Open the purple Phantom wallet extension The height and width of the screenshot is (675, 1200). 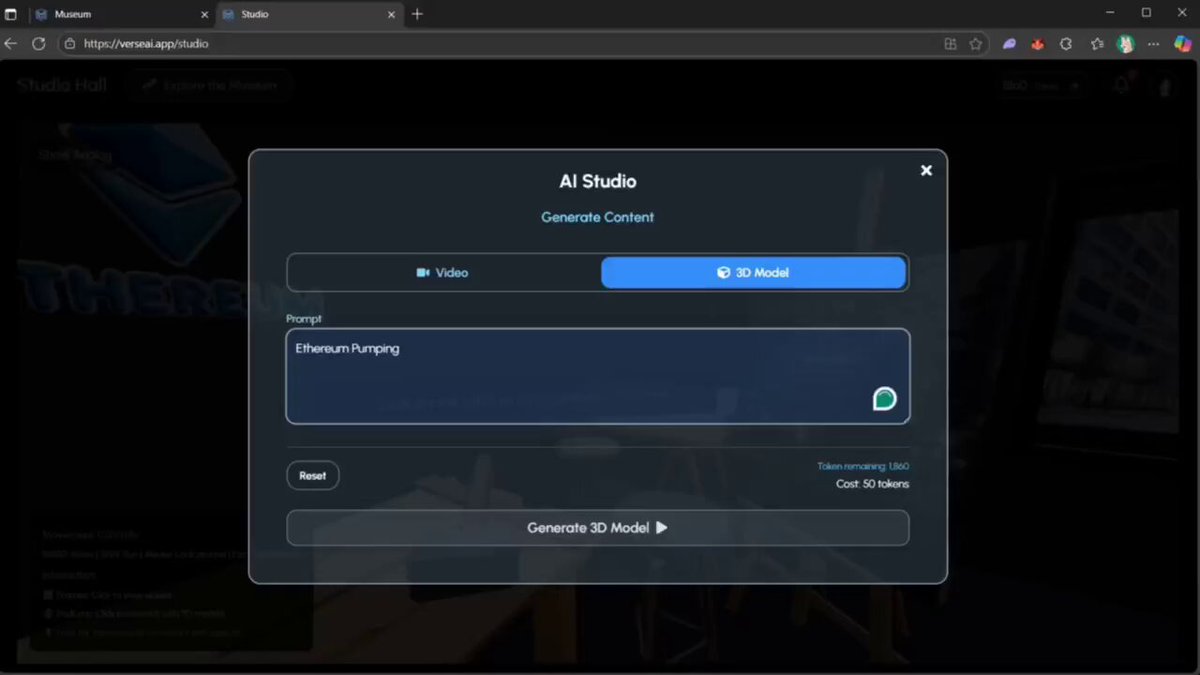[1010, 44]
